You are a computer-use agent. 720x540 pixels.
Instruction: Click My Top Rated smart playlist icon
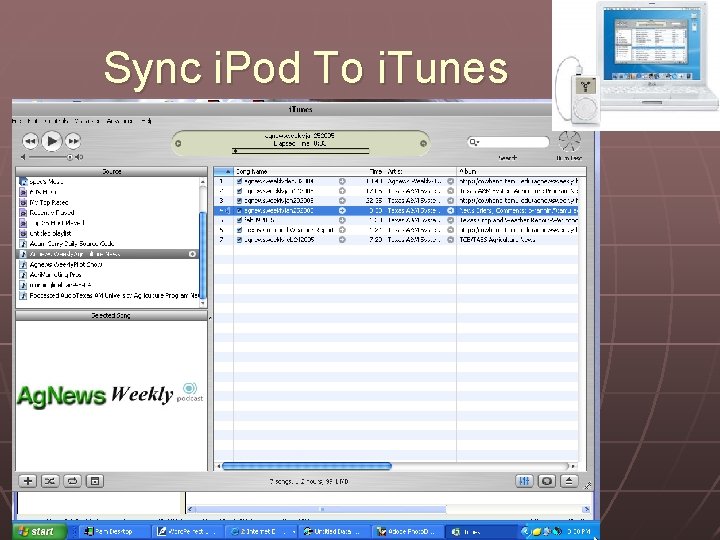23,202
